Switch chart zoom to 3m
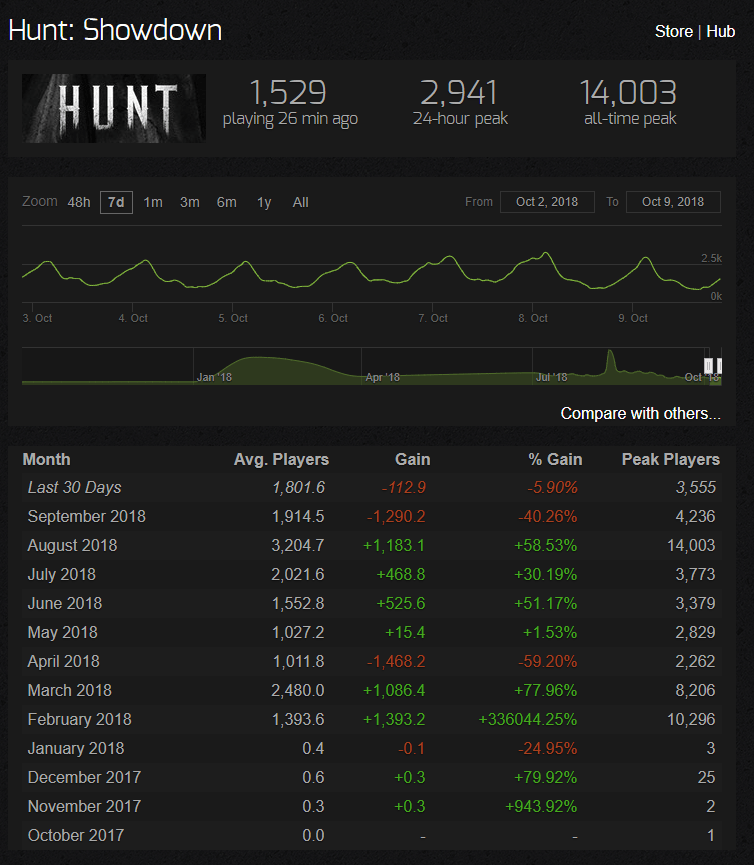This screenshot has width=754, height=865. pyautogui.click(x=190, y=202)
